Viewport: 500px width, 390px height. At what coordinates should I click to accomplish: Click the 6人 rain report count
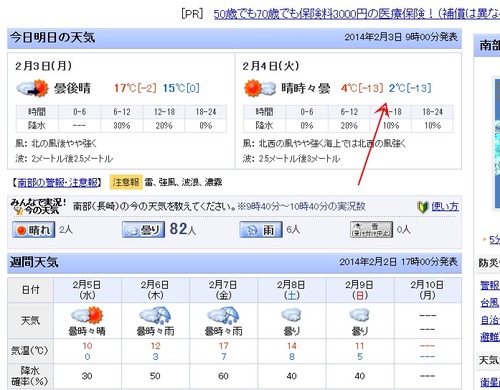click(293, 230)
